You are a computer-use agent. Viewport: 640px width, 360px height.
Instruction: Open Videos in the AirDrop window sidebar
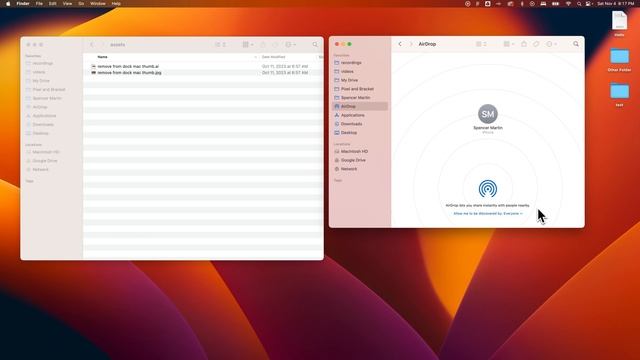pyautogui.click(x=360, y=71)
